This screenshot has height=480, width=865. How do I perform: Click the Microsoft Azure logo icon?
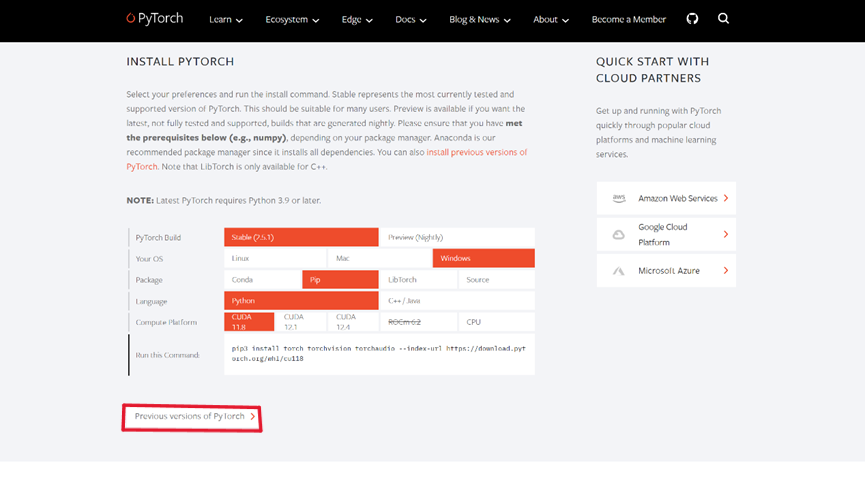click(x=618, y=271)
